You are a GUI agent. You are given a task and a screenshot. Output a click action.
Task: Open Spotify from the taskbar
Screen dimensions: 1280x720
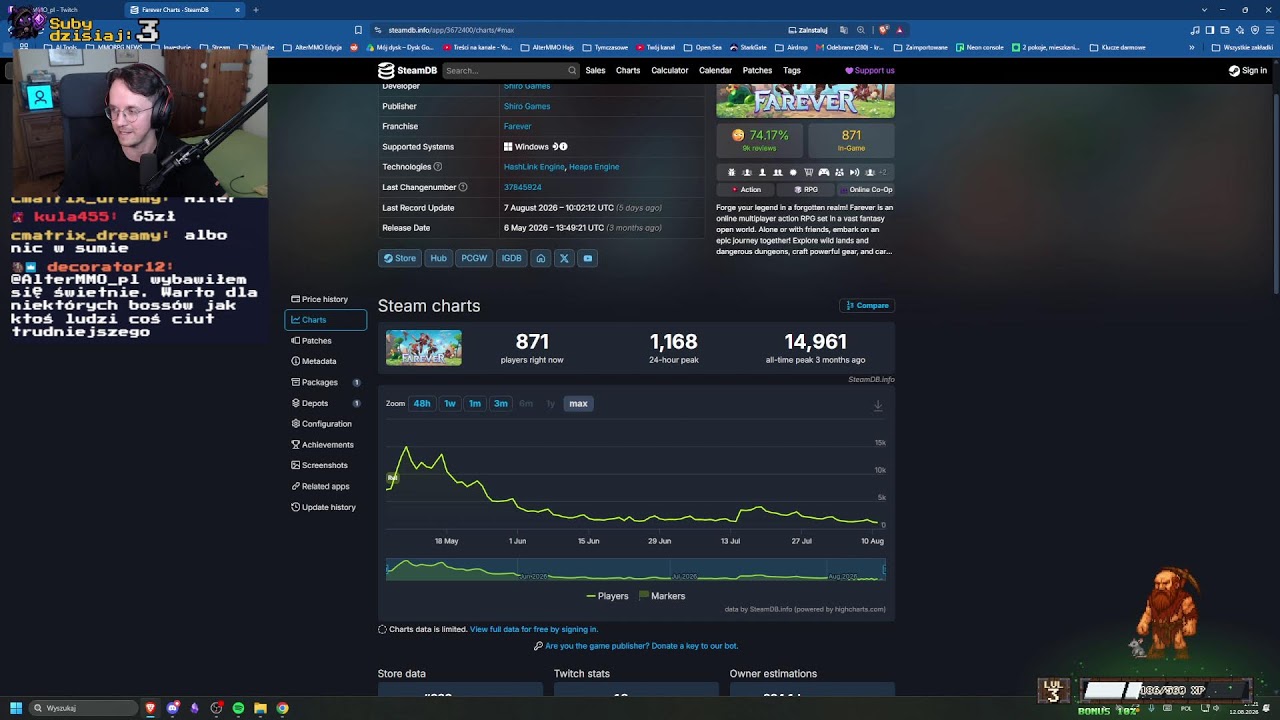[x=238, y=708]
